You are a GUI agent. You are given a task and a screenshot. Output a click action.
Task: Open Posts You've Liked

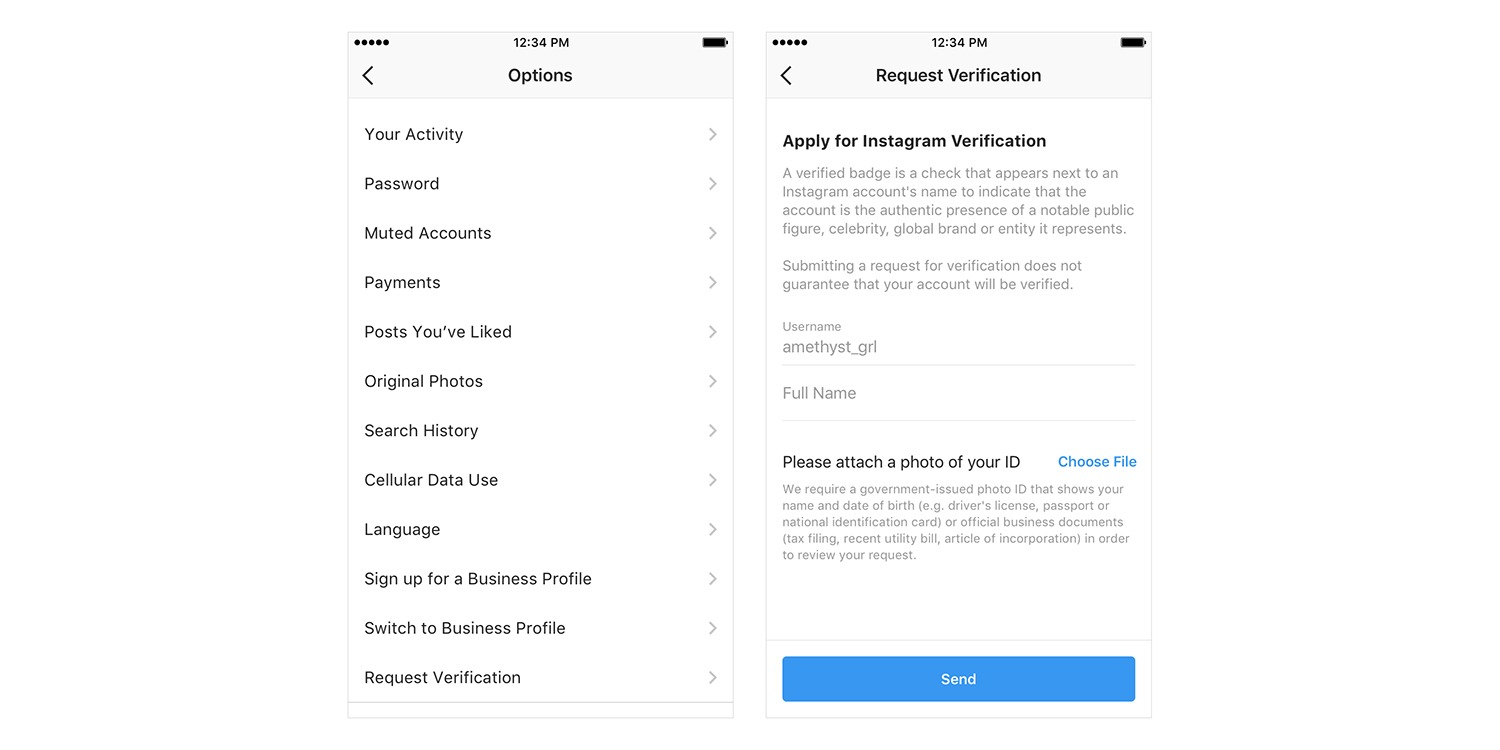click(x=540, y=332)
